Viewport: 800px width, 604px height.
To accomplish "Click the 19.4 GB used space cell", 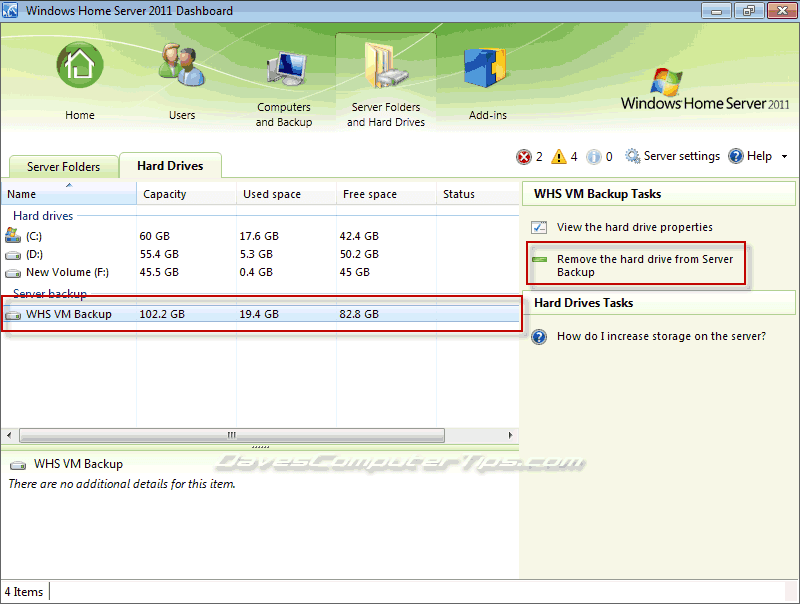I will point(259,314).
